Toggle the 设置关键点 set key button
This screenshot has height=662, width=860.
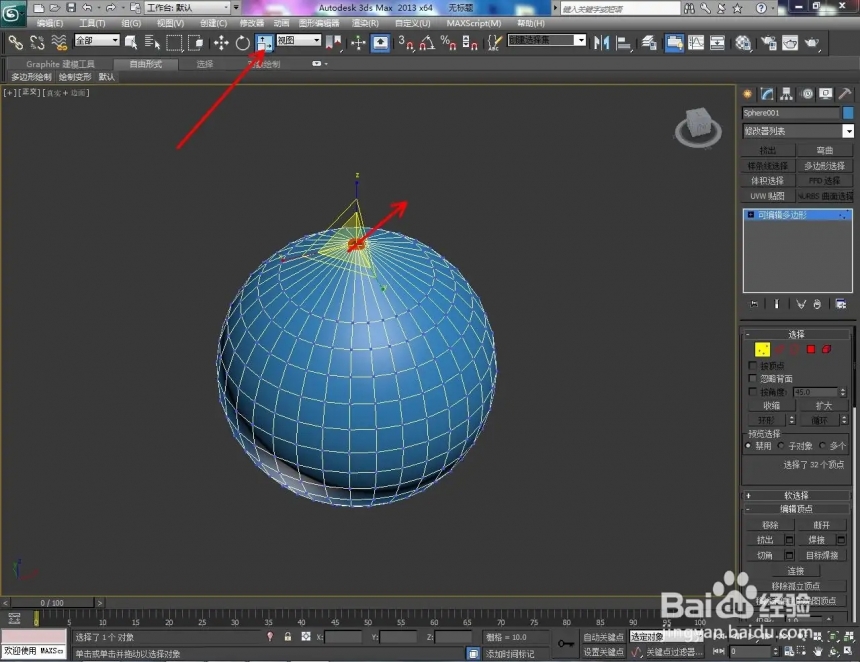point(603,652)
